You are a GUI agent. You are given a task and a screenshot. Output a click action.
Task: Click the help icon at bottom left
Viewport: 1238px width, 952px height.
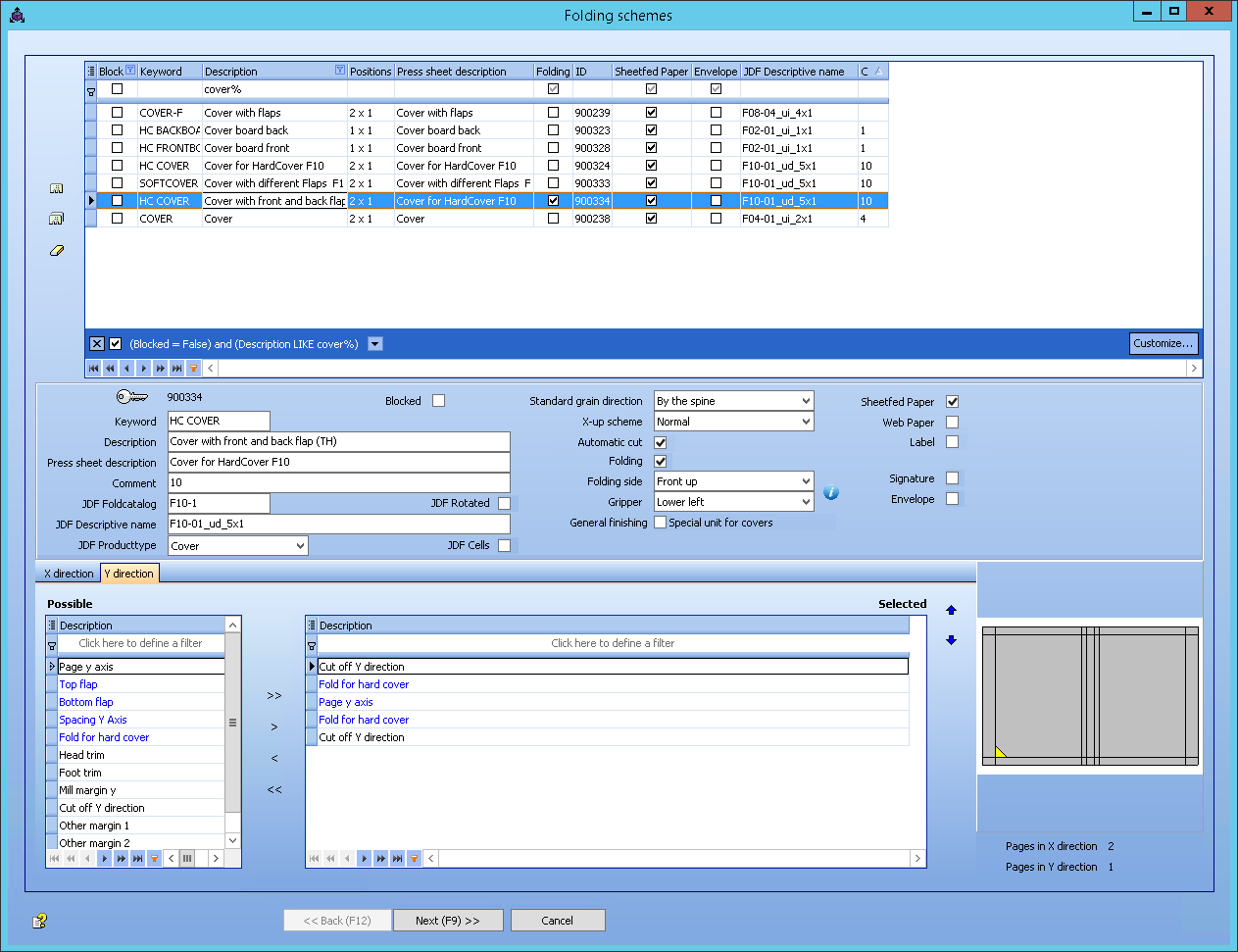click(x=40, y=921)
